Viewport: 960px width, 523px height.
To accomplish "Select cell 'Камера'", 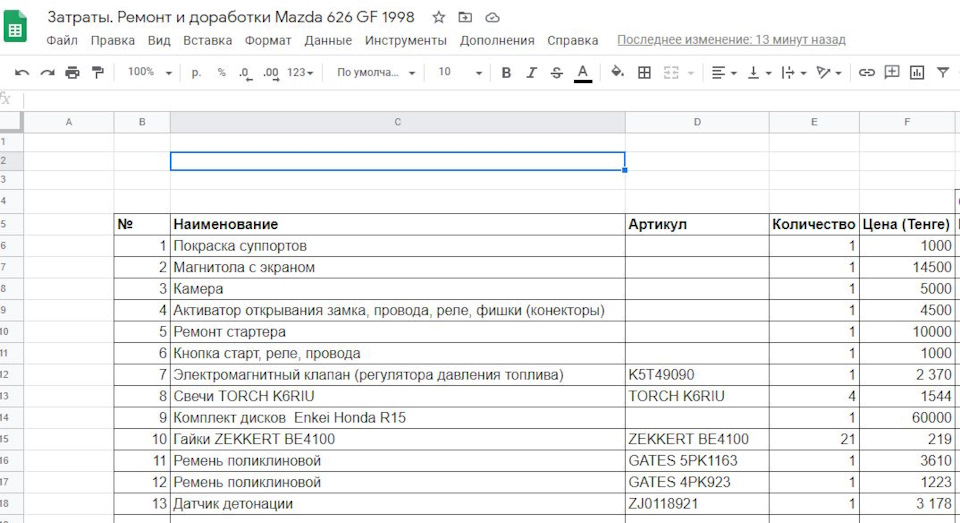I will [x=397, y=289].
